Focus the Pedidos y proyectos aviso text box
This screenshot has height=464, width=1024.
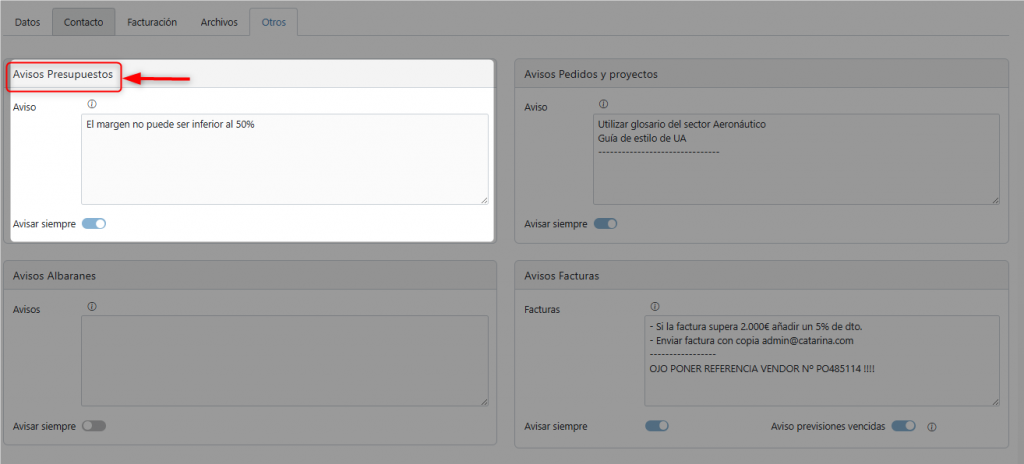[x=795, y=159]
